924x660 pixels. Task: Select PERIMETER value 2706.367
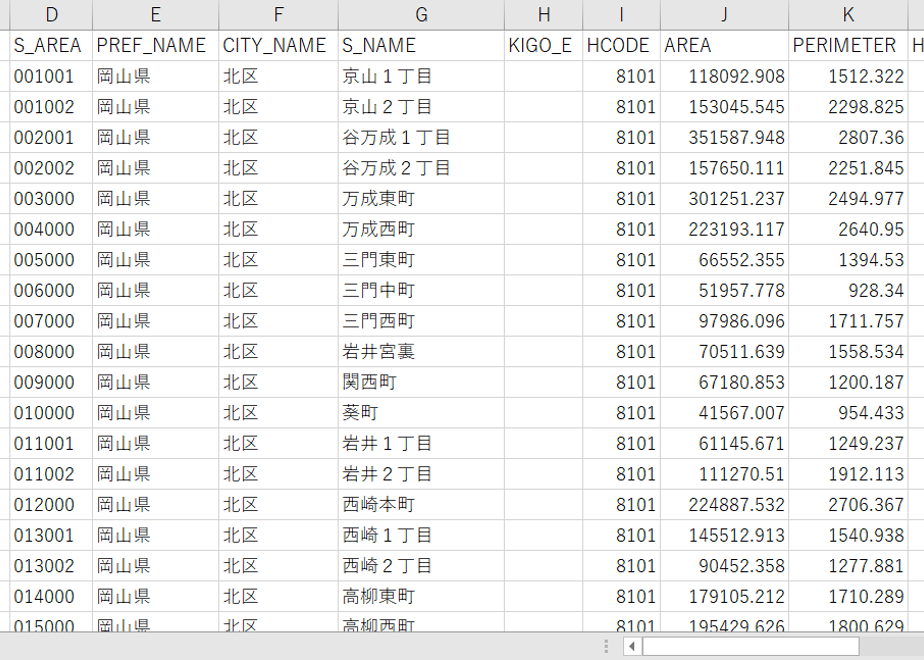click(848, 505)
